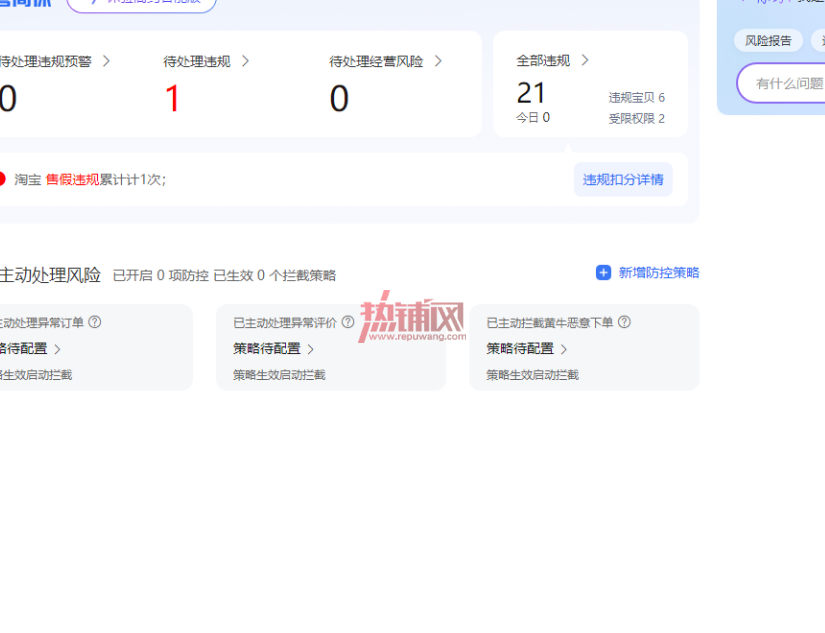This screenshot has width=825, height=633.
Task: Click the blue plus icon for 新增防控策略
Action: [603, 273]
